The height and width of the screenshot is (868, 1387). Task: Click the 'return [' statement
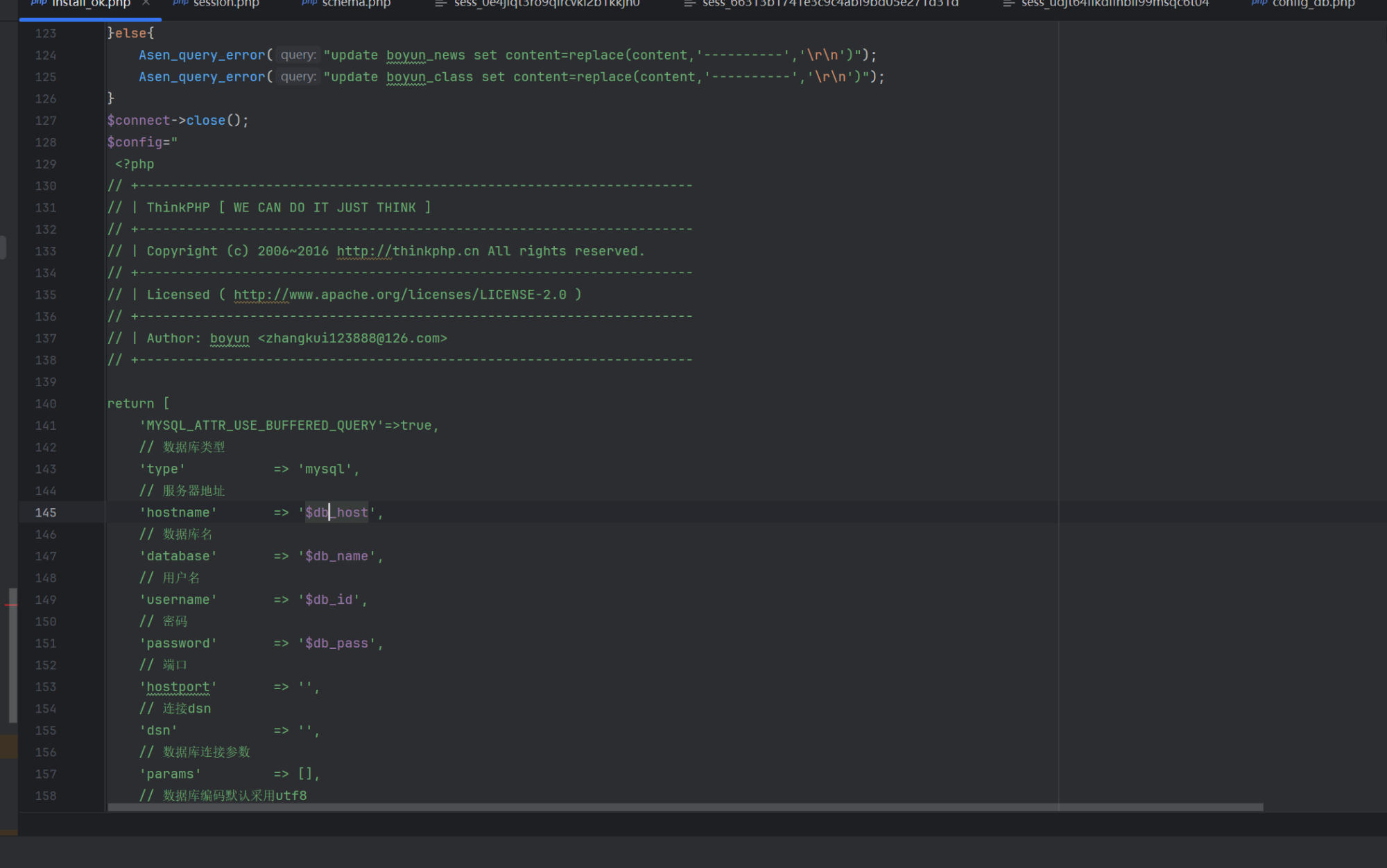pyautogui.click(x=138, y=403)
